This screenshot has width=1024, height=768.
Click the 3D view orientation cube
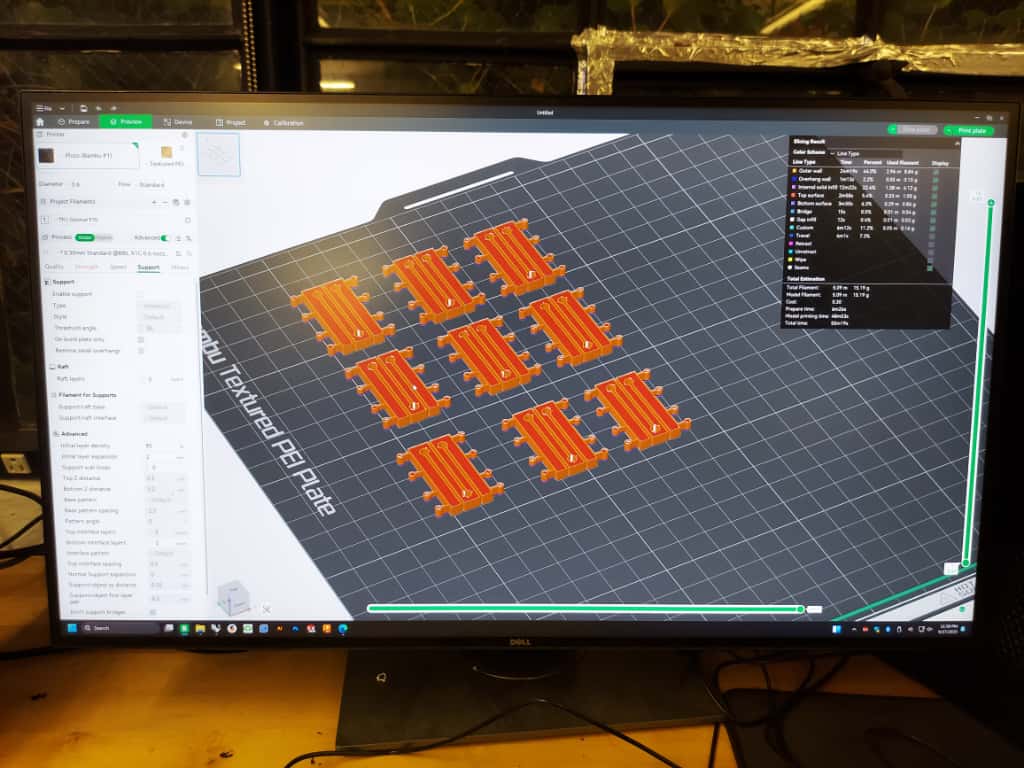point(234,598)
